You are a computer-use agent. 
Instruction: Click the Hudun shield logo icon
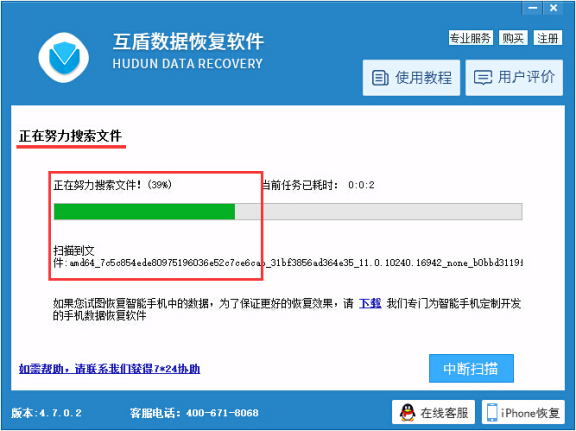click(64, 57)
